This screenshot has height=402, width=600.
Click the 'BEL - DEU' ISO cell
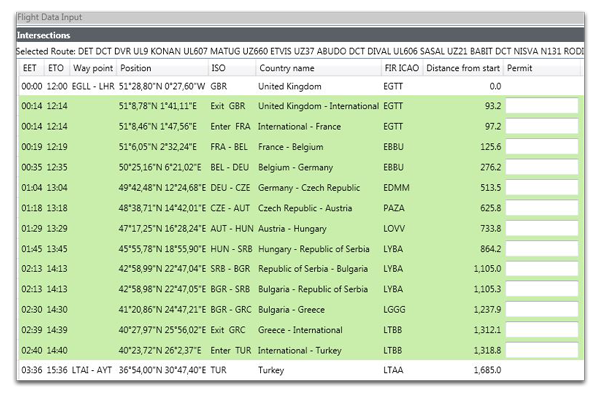230,168
